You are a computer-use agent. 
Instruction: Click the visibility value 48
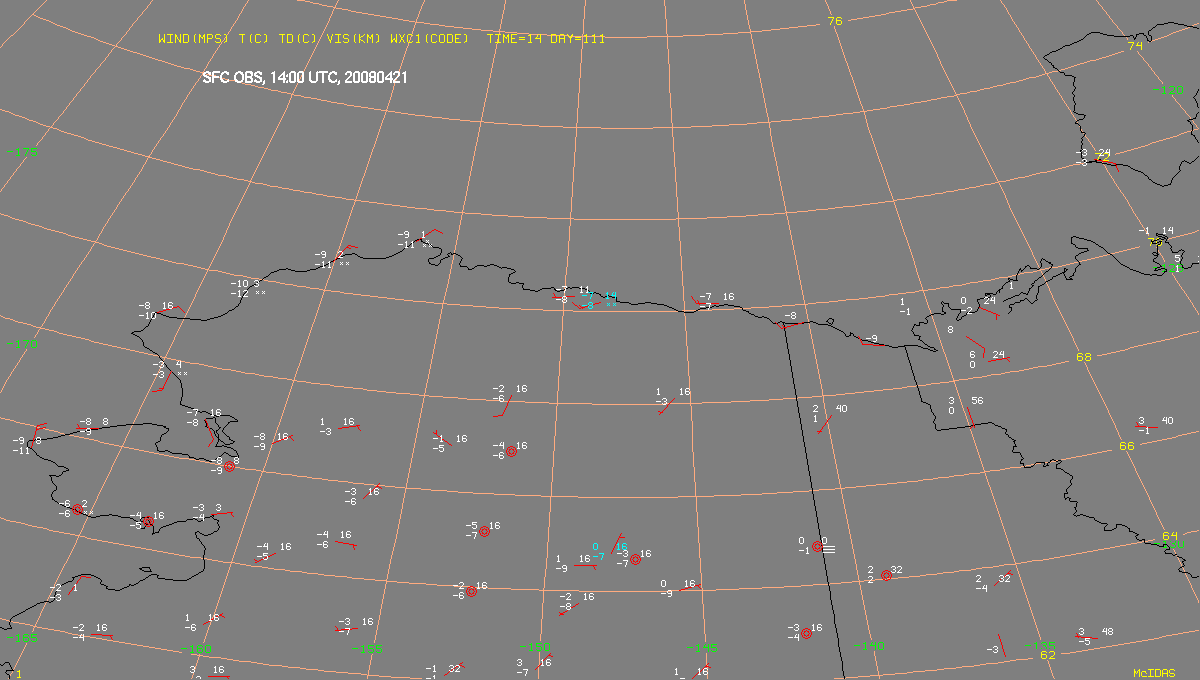tap(1107, 632)
